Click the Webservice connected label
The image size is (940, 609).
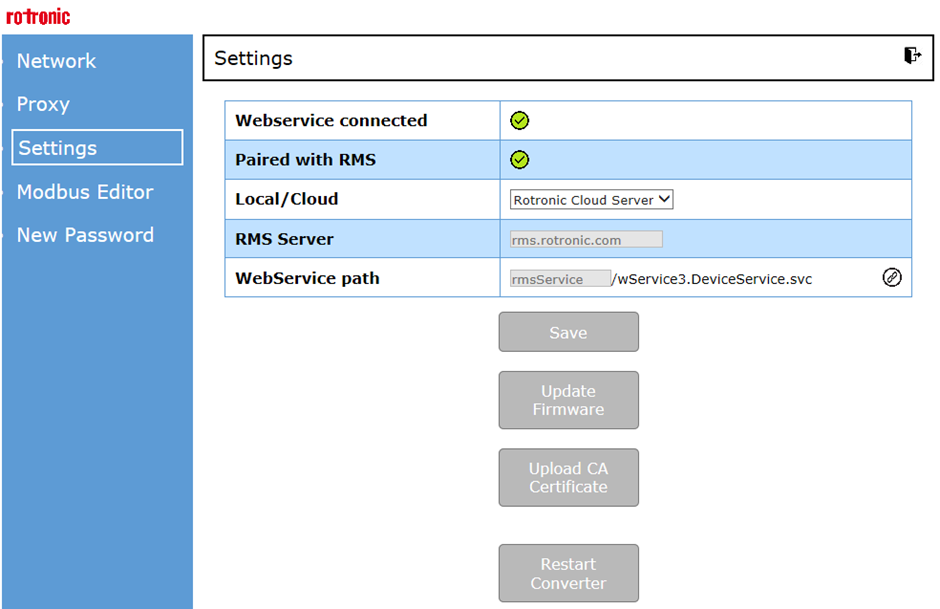(331, 120)
